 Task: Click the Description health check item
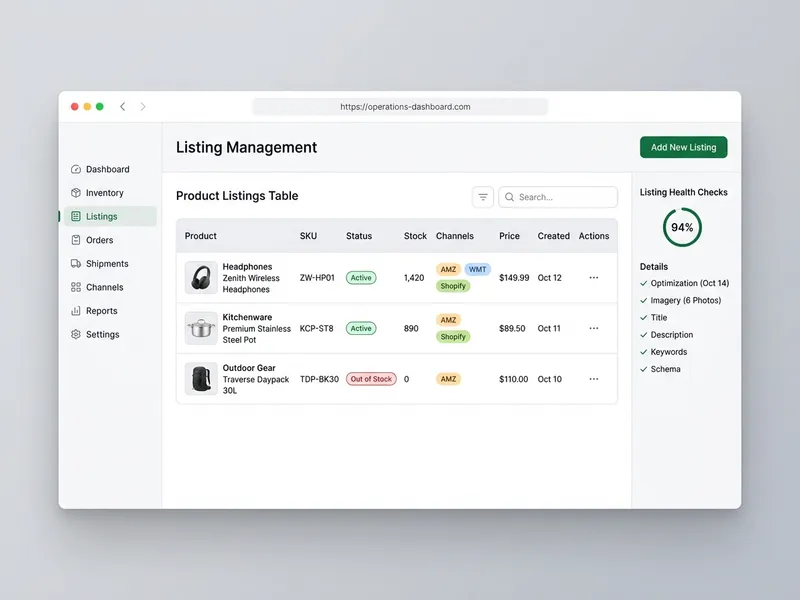pyautogui.click(x=671, y=335)
